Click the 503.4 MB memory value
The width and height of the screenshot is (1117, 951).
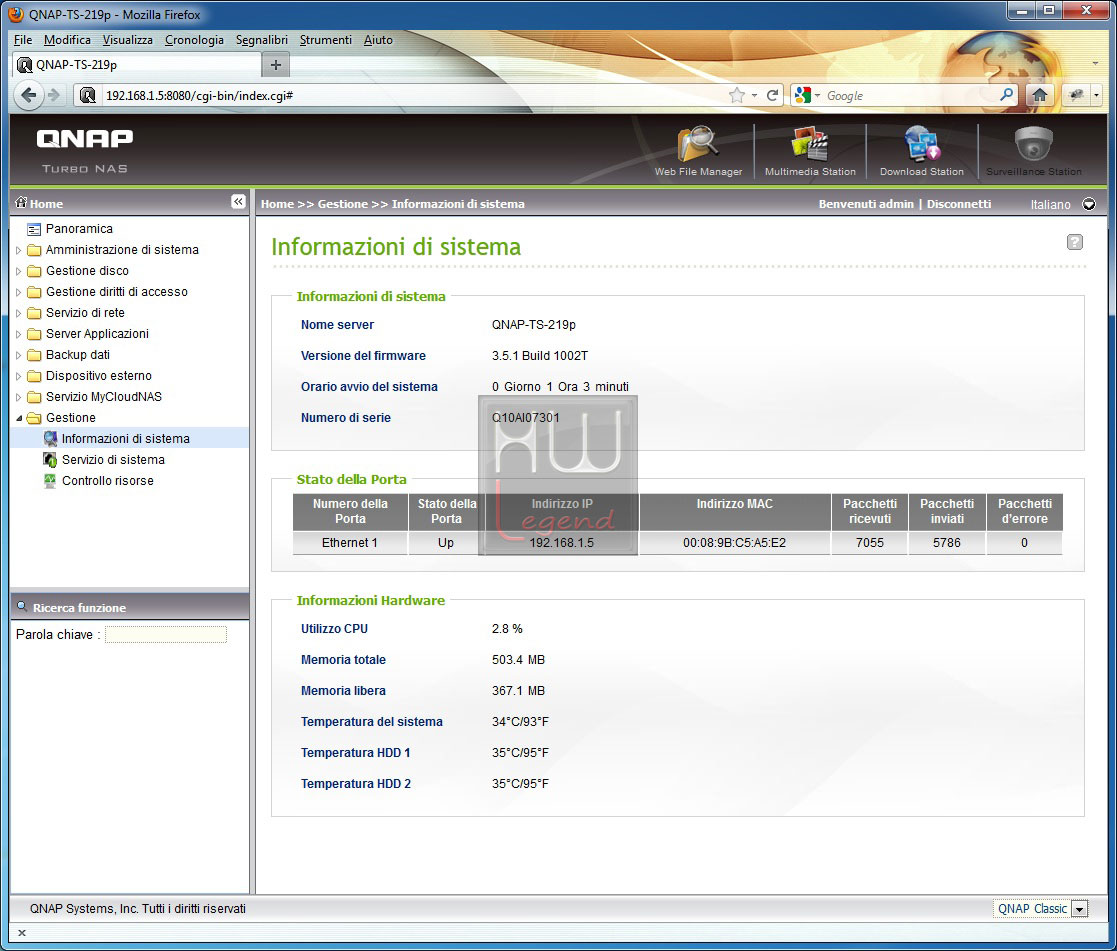pos(518,660)
